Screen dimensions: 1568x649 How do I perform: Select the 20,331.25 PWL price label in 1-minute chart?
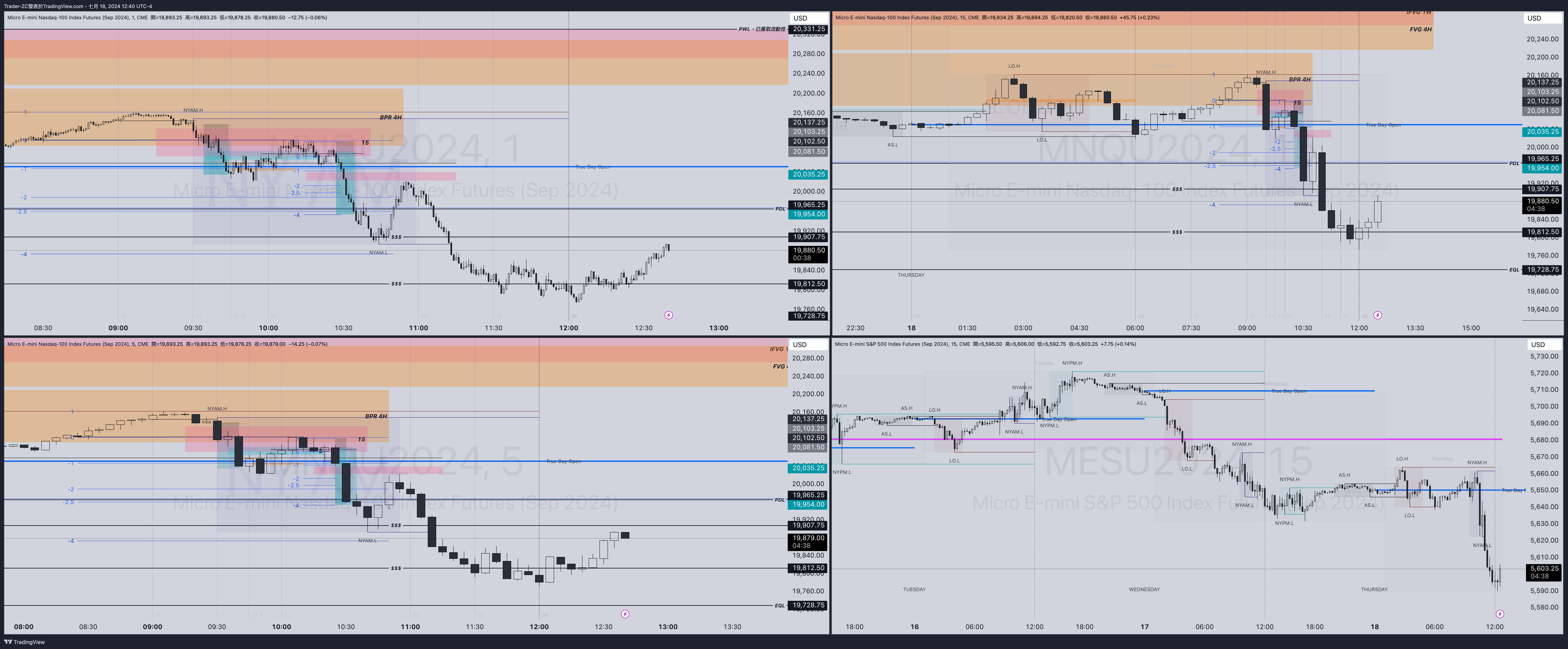coord(809,29)
